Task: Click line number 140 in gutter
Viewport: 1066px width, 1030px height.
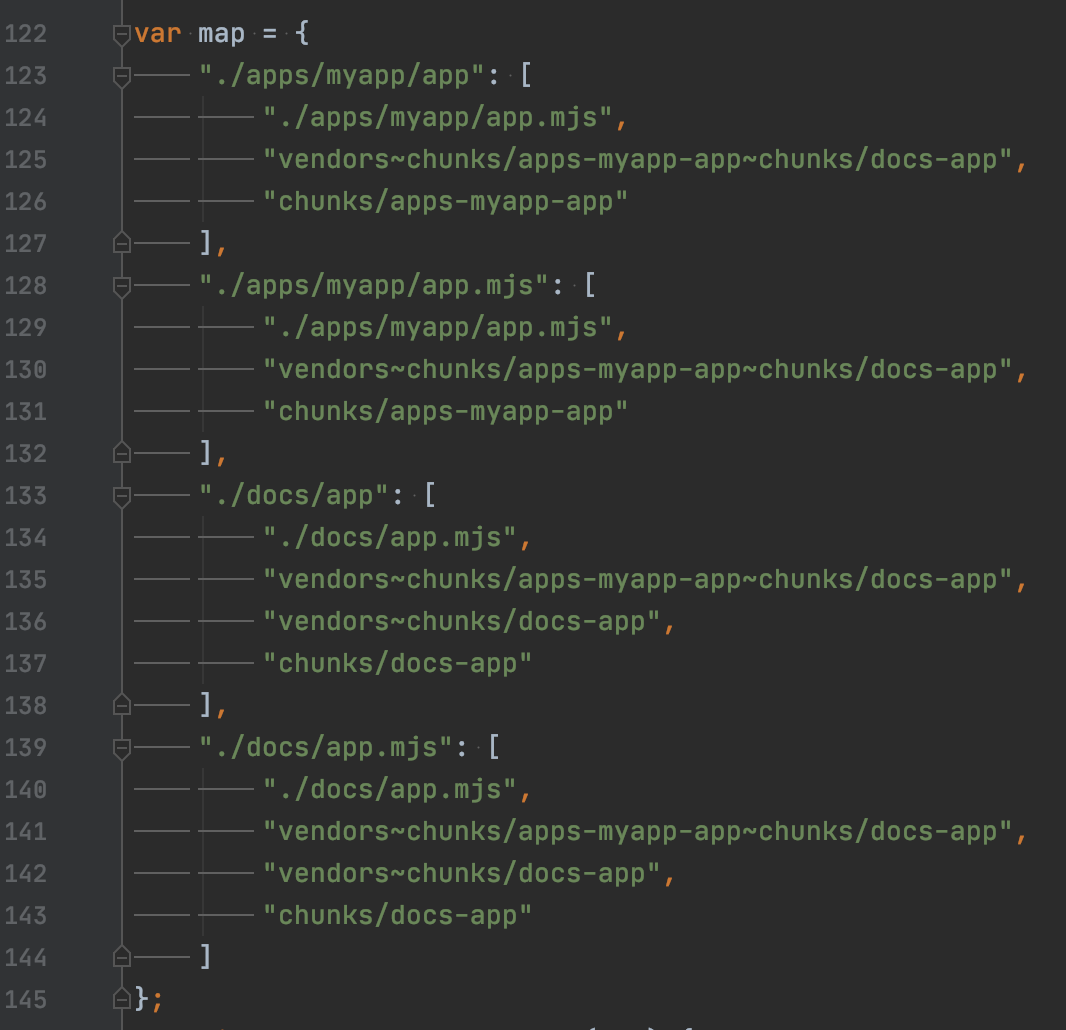Action: point(26,790)
